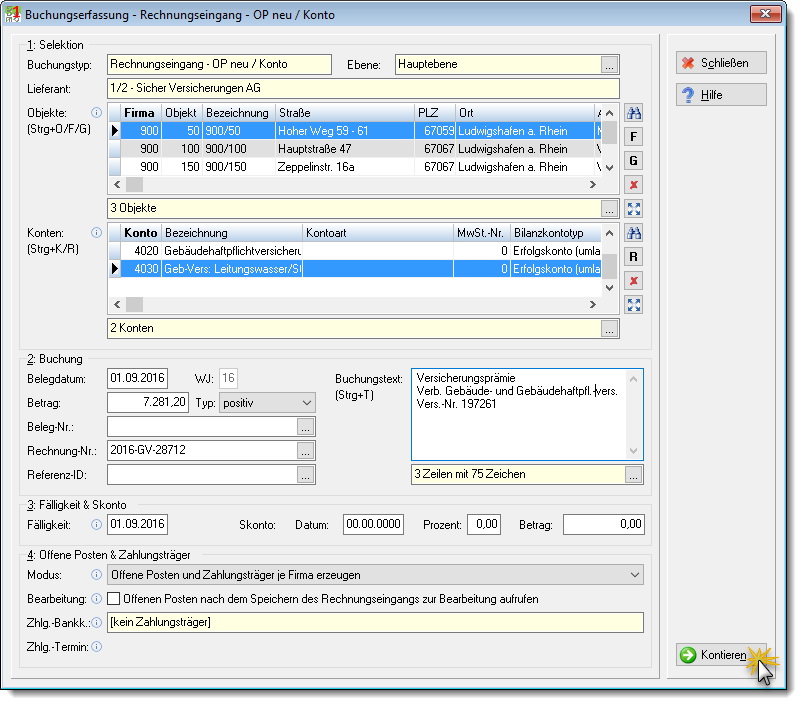The width and height of the screenshot is (802, 705).
Task: Click the F button next to objects list
Action: click(x=633, y=137)
